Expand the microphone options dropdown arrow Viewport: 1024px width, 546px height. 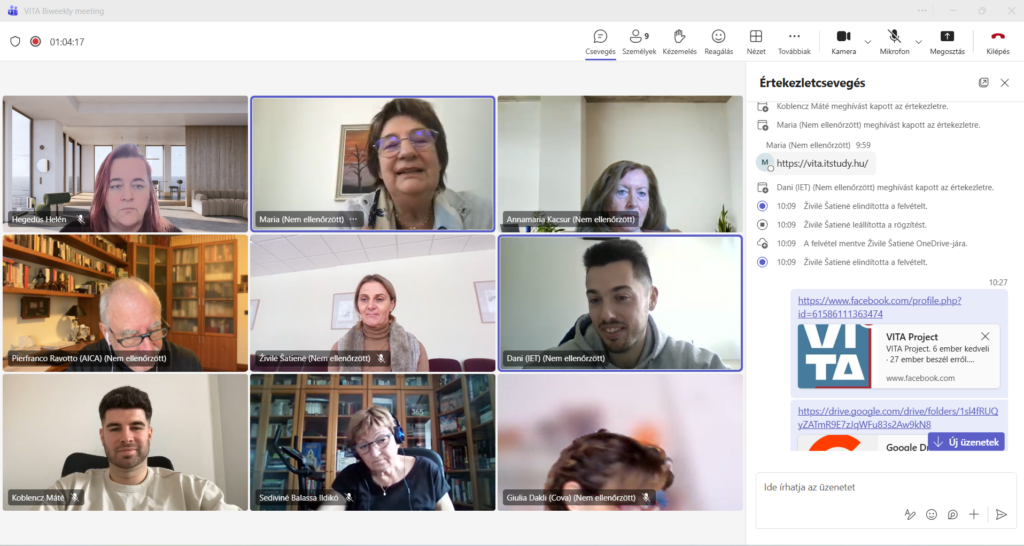point(918,42)
